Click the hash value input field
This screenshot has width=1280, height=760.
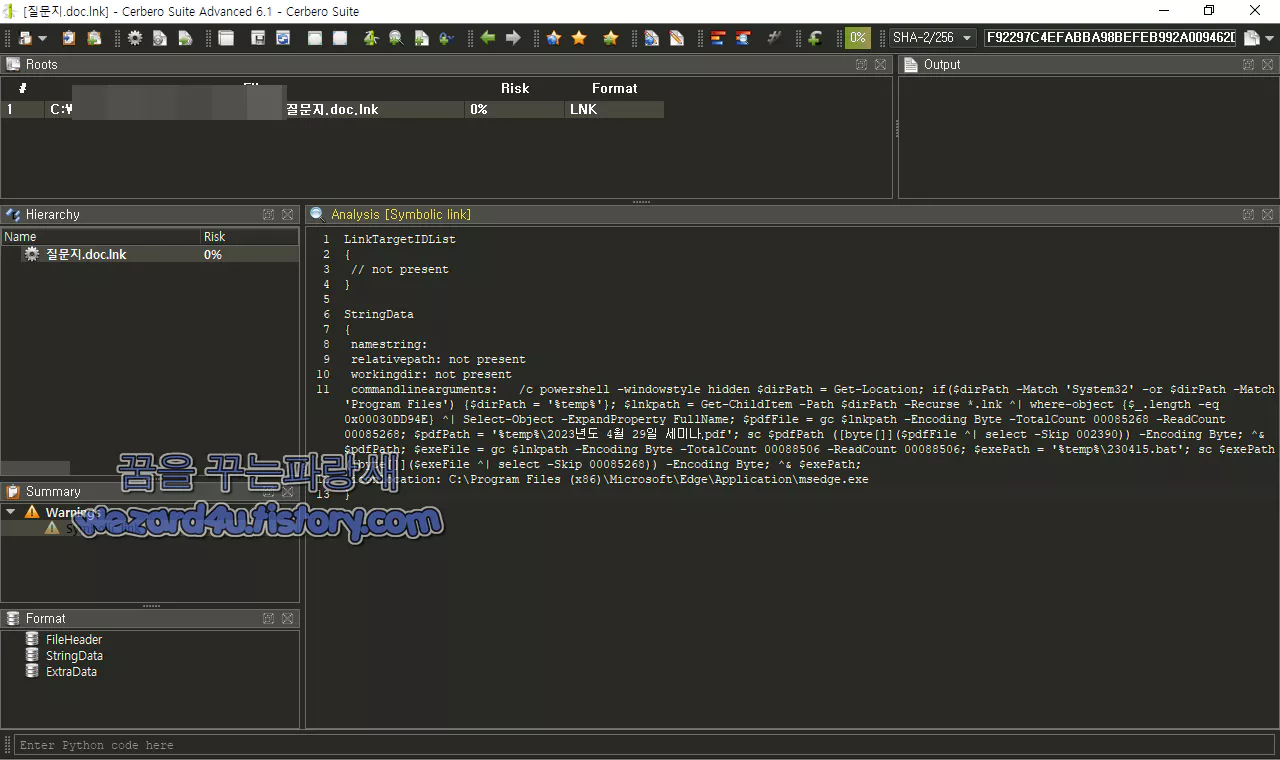[1110, 38]
